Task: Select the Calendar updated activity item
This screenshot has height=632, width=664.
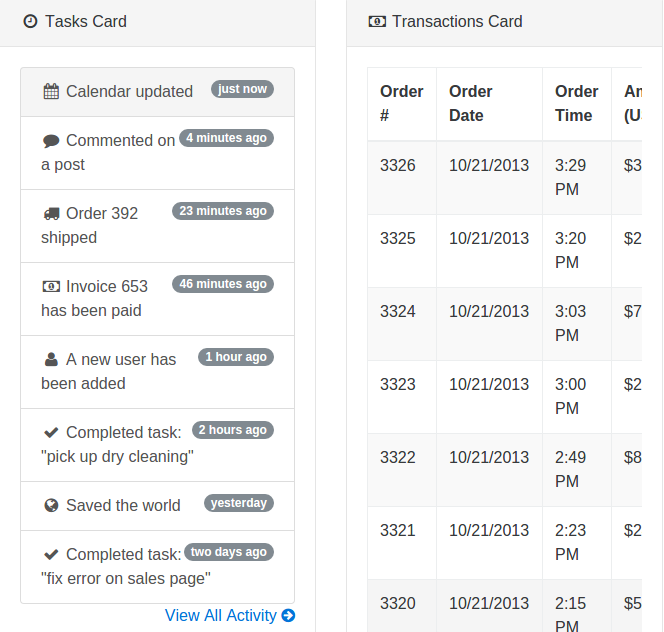Action: pyautogui.click(x=158, y=92)
